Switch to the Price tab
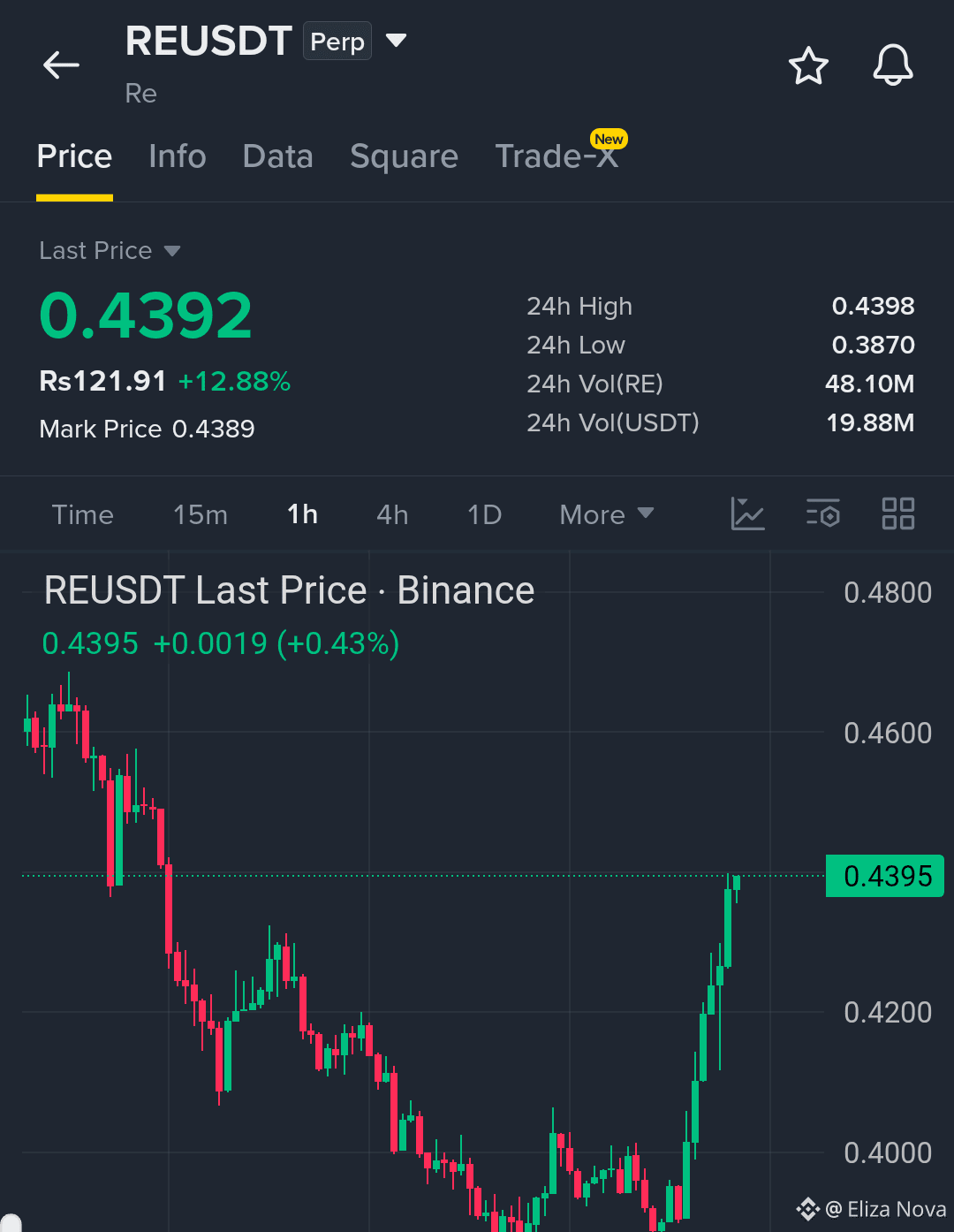This screenshot has height=1232, width=954. pyautogui.click(x=74, y=156)
